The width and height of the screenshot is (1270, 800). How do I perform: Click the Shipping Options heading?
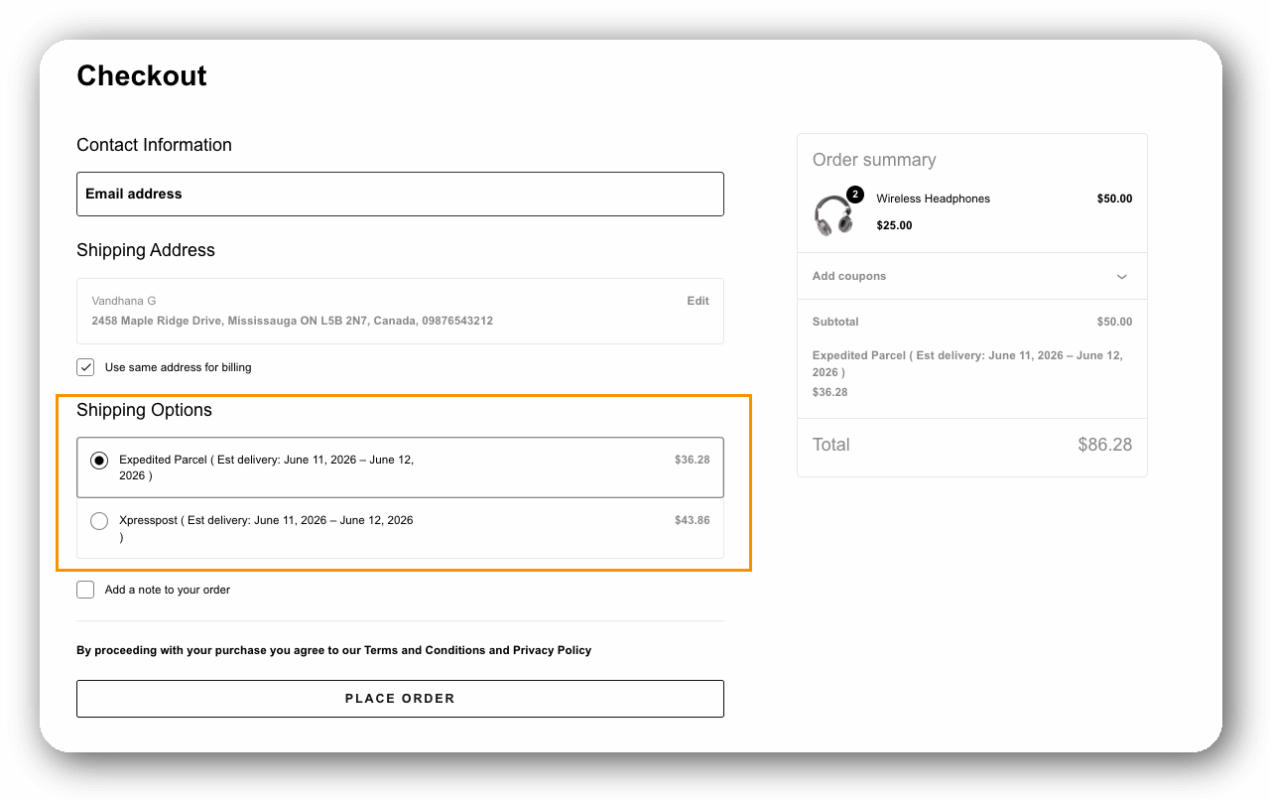coord(144,410)
